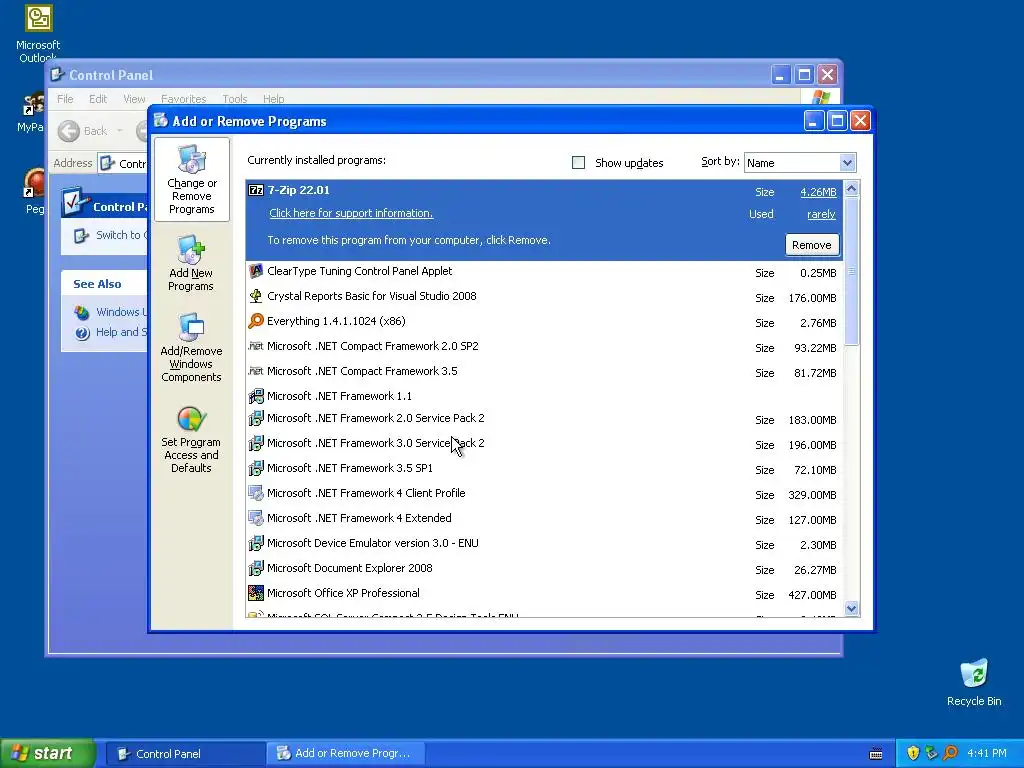Click the Windows Update globe icon under See Also

pos(82,312)
